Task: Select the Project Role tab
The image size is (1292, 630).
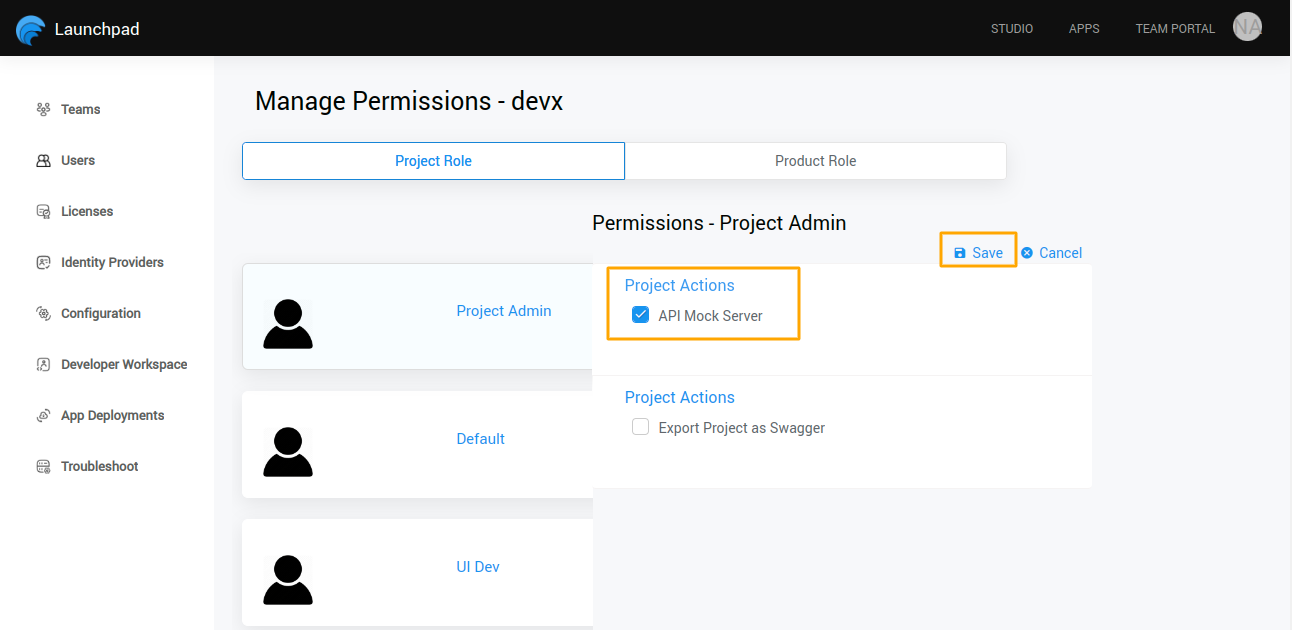Action: [x=433, y=161]
